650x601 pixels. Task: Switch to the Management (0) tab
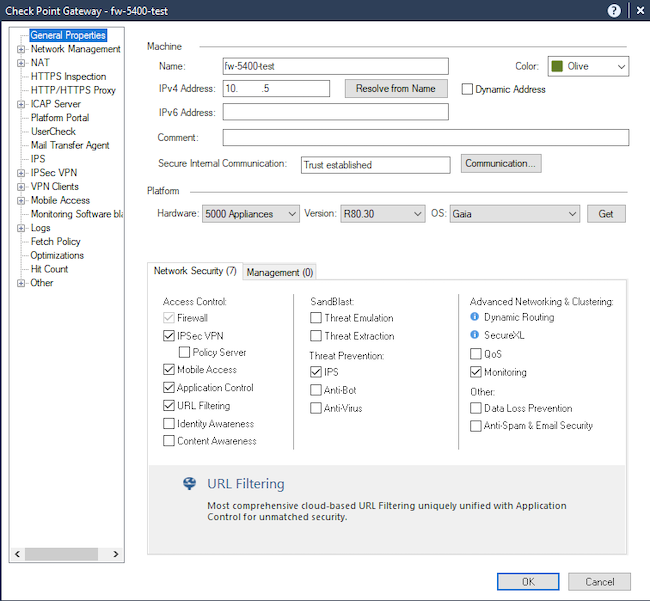[280, 272]
